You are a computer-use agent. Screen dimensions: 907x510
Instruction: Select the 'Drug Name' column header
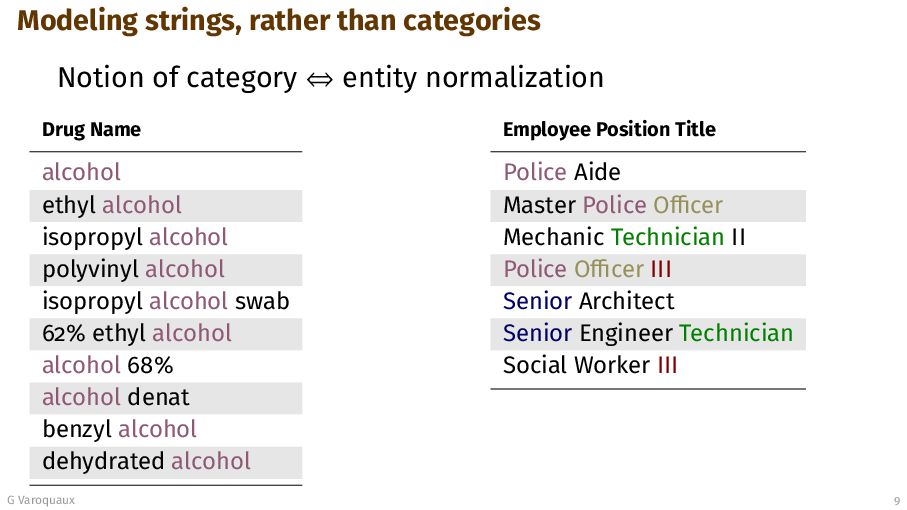click(91, 130)
